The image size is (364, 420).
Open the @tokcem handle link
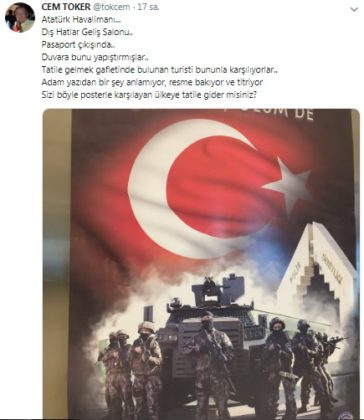point(111,7)
